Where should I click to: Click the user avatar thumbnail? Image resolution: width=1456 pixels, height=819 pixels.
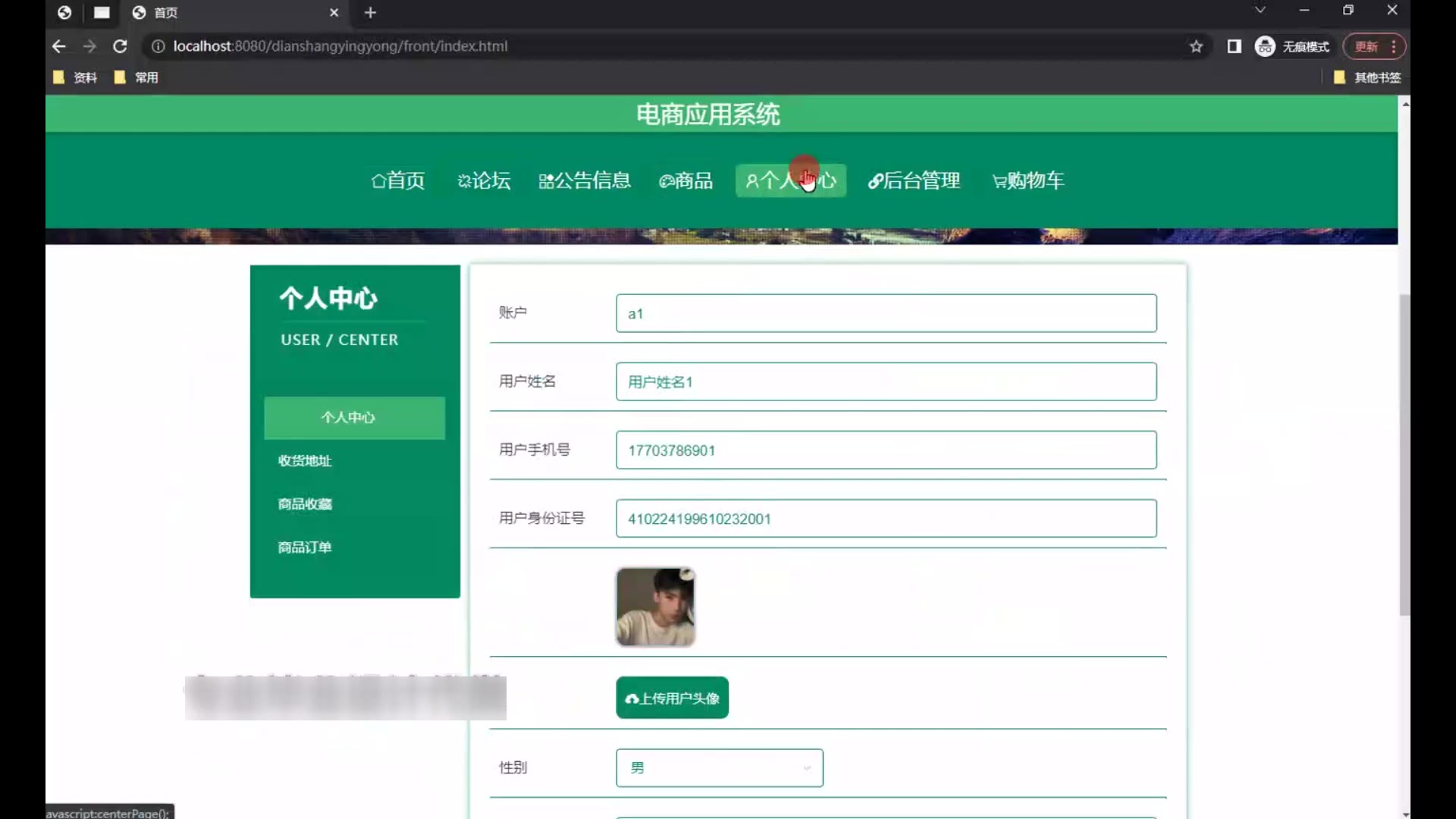click(x=655, y=607)
